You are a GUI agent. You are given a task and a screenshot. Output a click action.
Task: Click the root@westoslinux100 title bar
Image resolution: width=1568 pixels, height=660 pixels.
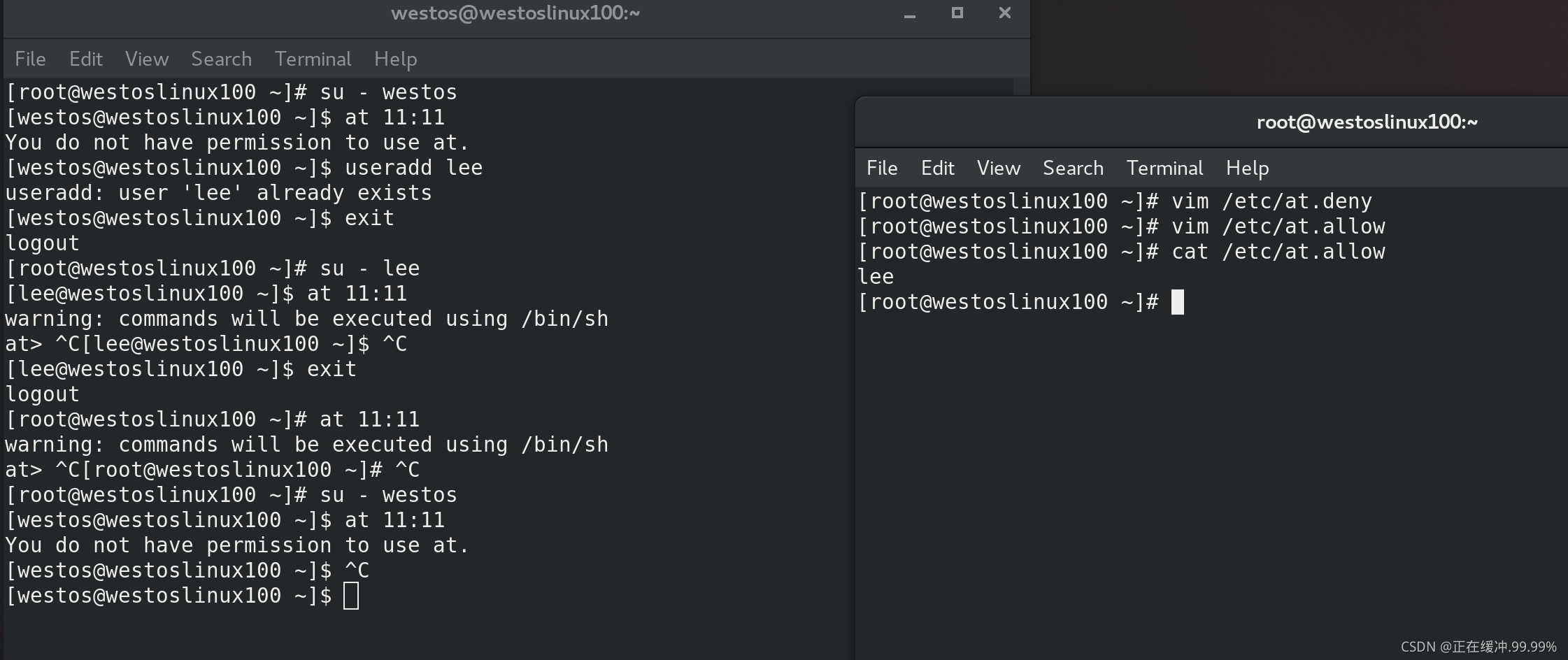[x=1367, y=122]
